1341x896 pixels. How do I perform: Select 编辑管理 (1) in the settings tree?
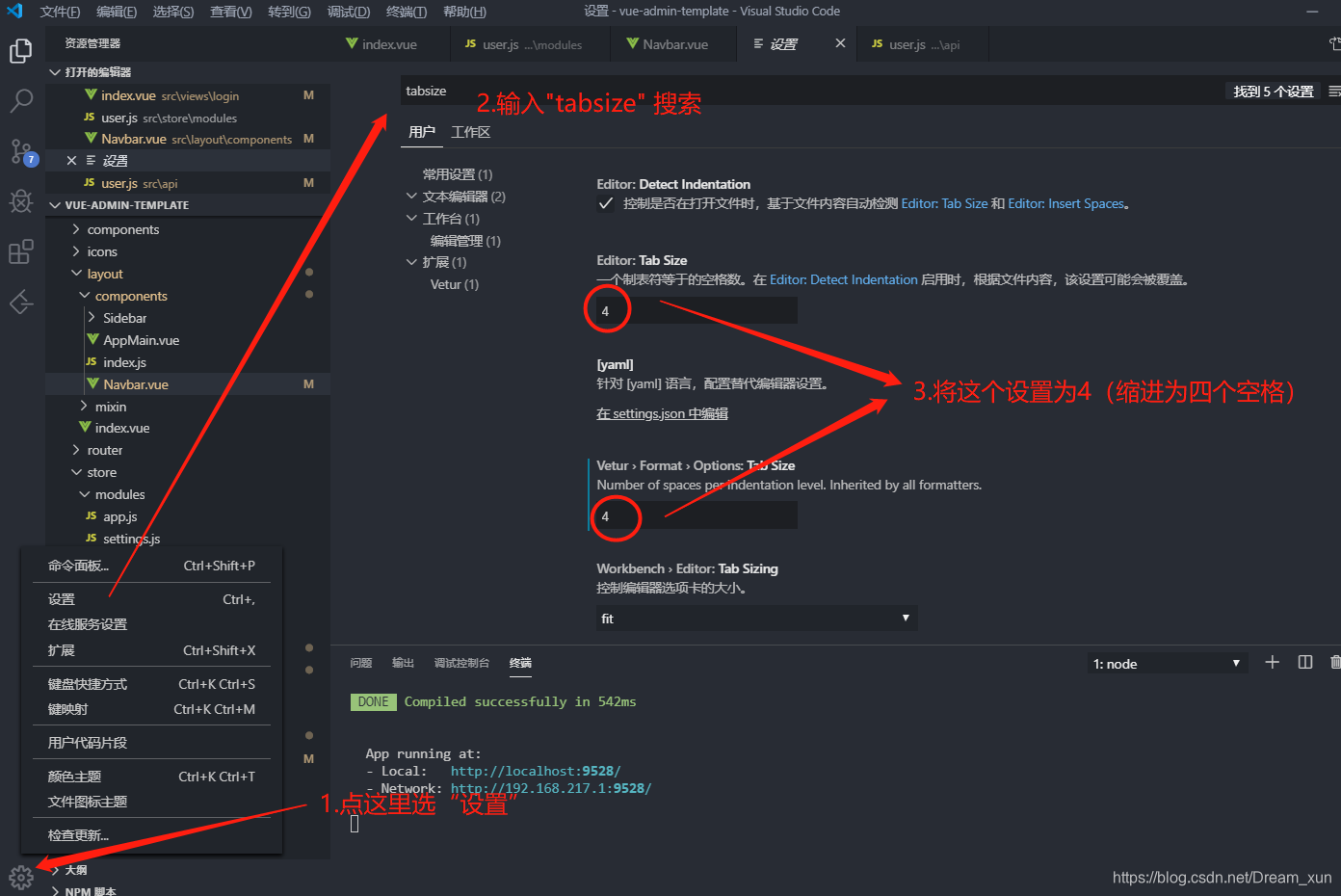coord(465,241)
